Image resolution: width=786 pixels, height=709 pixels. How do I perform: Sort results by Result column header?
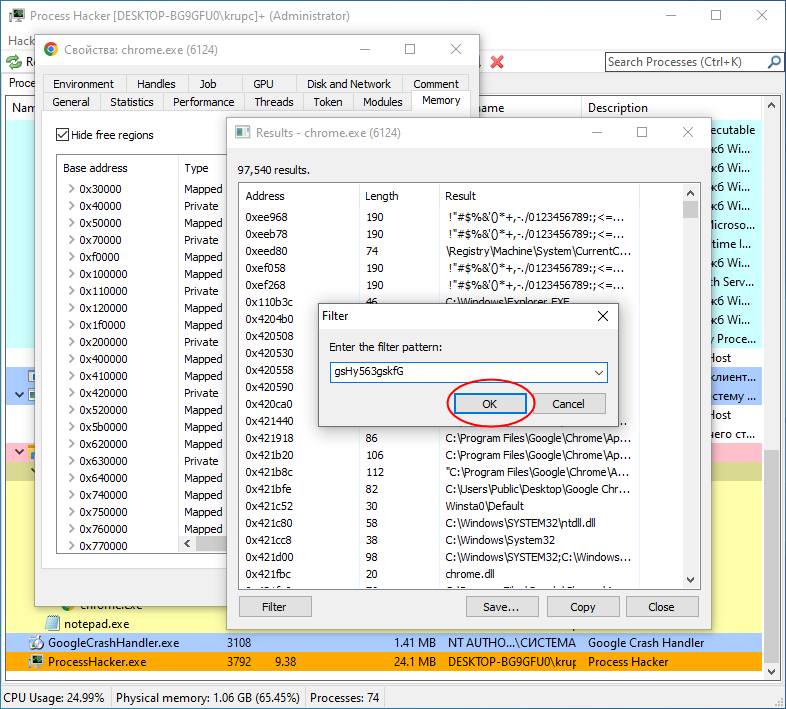(539, 196)
